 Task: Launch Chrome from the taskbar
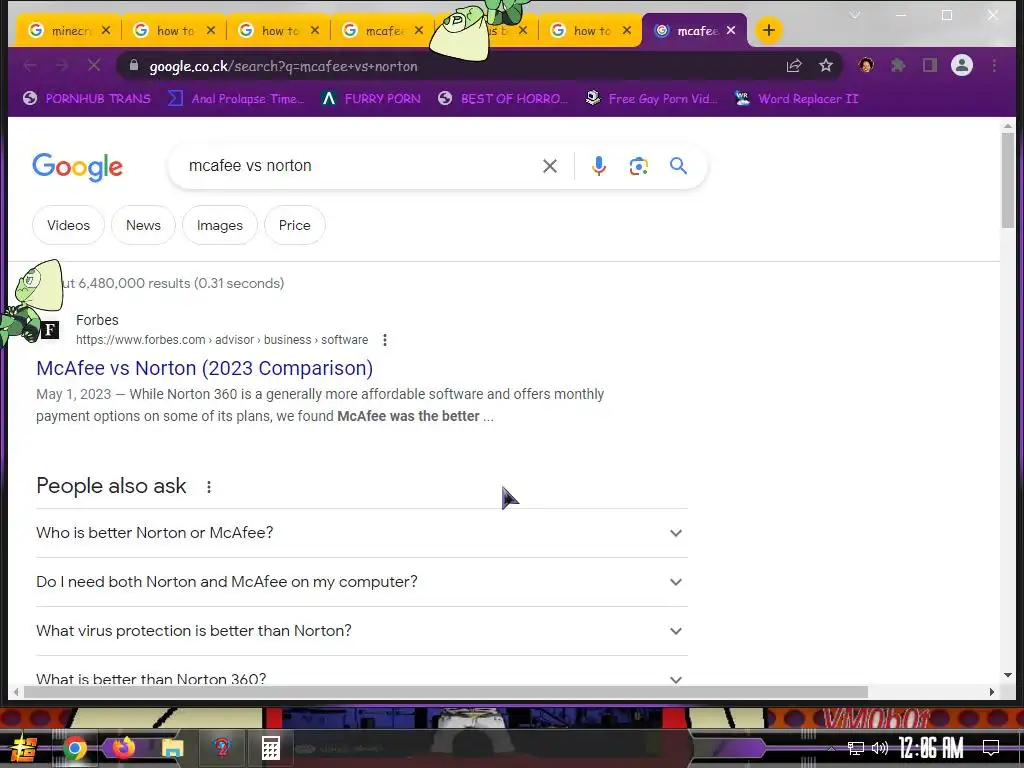pyautogui.click(x=74, y=748)
